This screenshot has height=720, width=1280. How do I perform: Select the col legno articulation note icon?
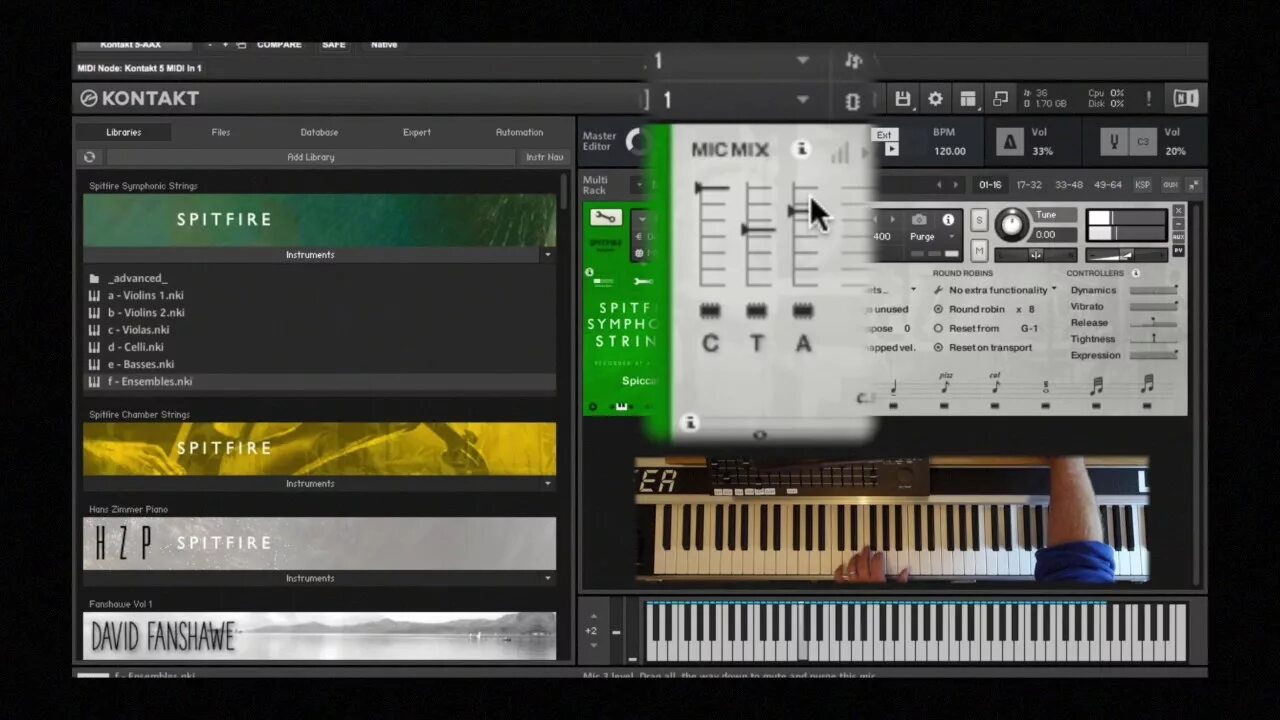click(x=995, y=385)
